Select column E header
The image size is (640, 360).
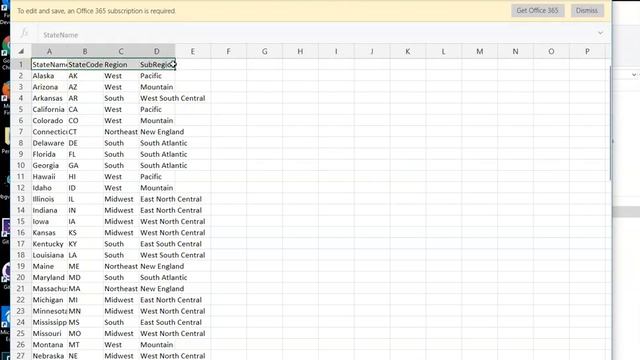point(193,51)
